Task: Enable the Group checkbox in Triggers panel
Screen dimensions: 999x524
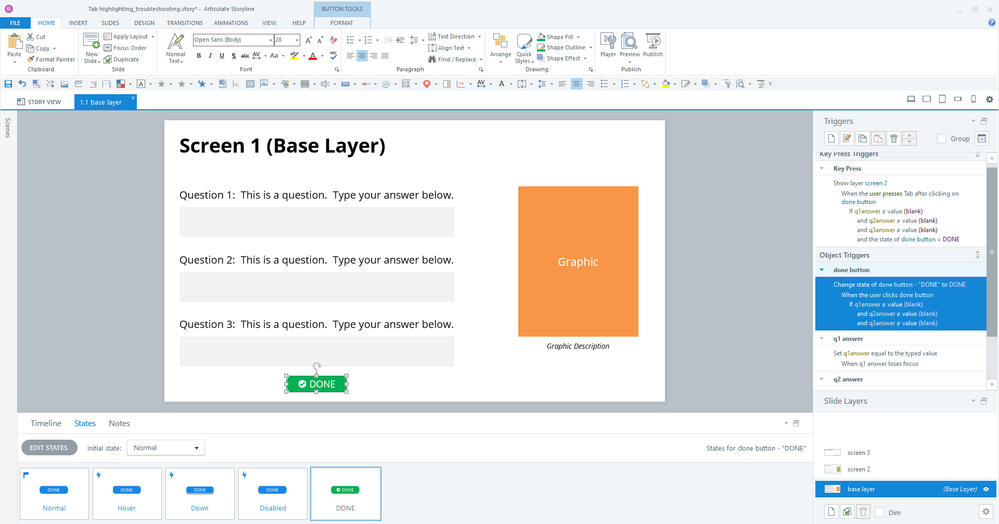Action: [942, 139]
